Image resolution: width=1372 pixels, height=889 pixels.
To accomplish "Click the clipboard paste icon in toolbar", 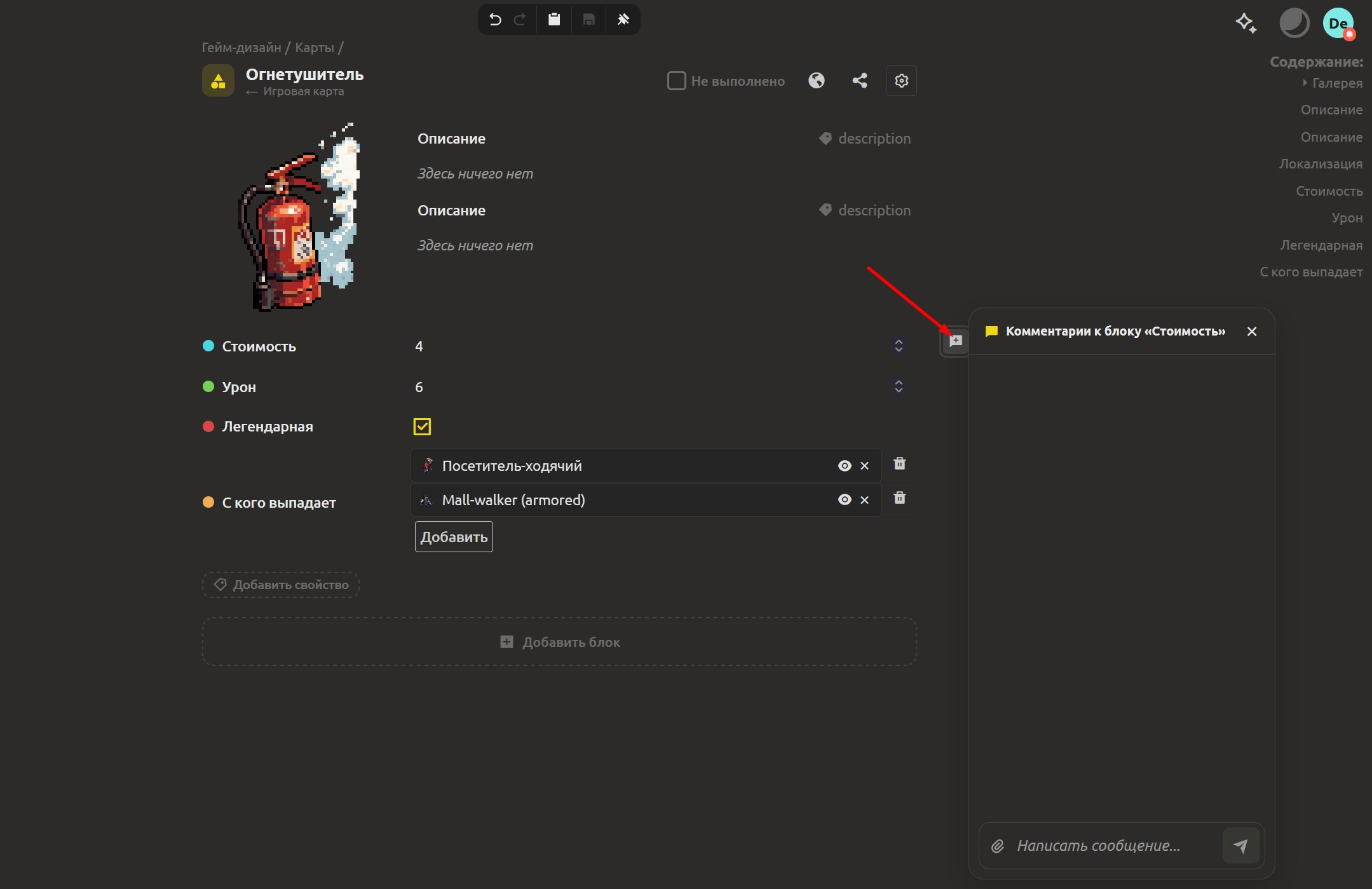I will [554, 20].
